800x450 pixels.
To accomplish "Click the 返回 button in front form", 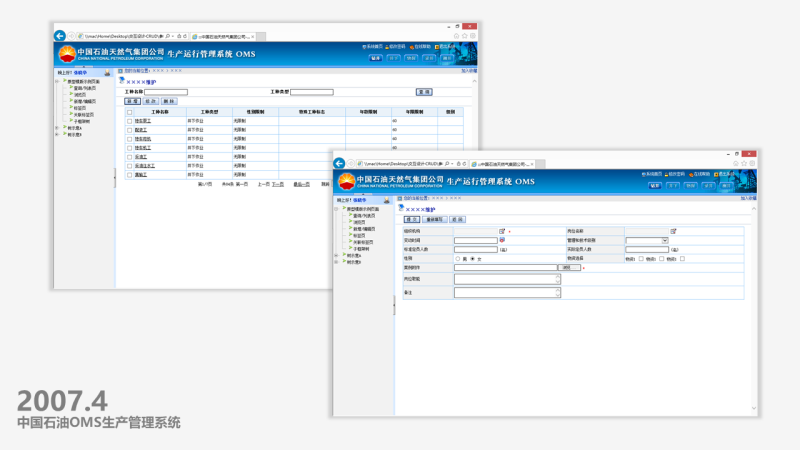I will pyautogui.click(x=457, y=219).
